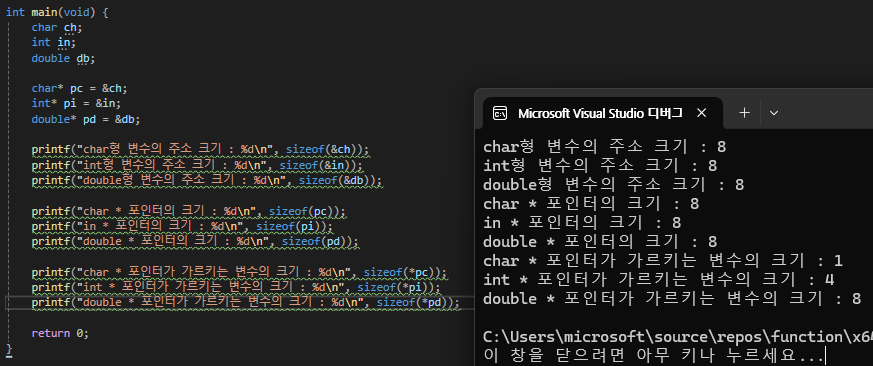Click the 'double db;' declaration
The image size is (873, 366).
click(63, 58)
